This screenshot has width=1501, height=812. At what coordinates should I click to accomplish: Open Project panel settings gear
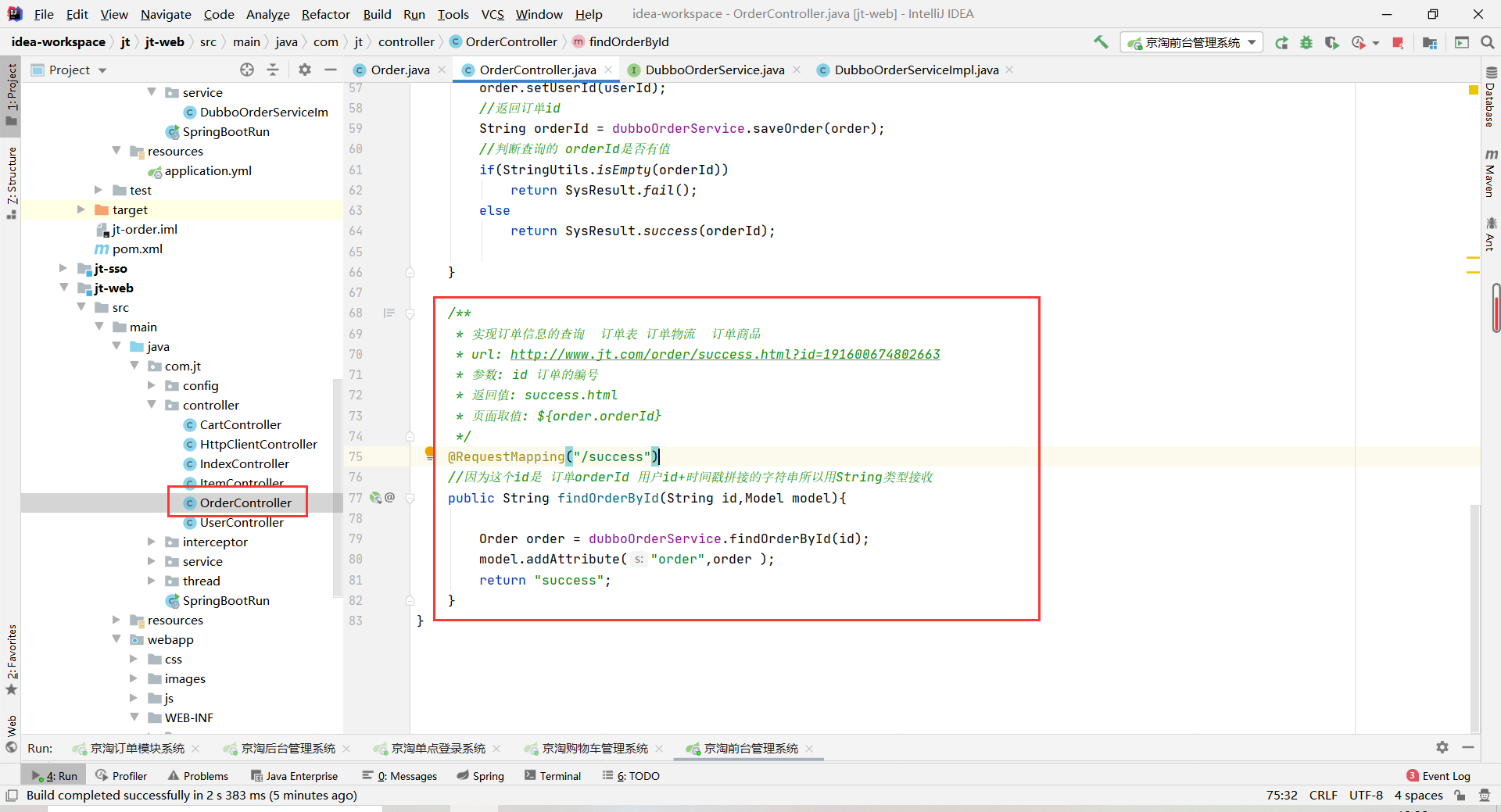click(x=305, y=70)
